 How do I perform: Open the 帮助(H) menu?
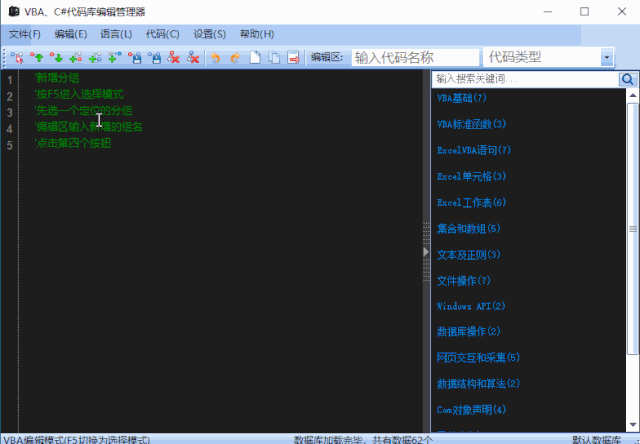pyautogui.click(x=257, y=34)
